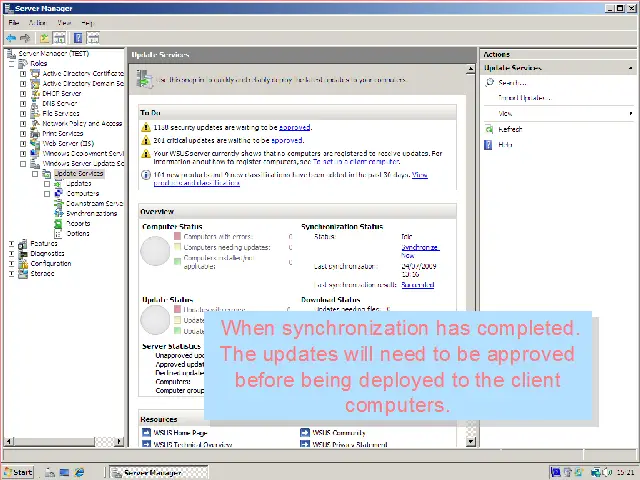Image resolution: width=640 pixels, height=480 pixels.
Task: Click content pane scroll down arrow
Action: click(x=471, y=441)
